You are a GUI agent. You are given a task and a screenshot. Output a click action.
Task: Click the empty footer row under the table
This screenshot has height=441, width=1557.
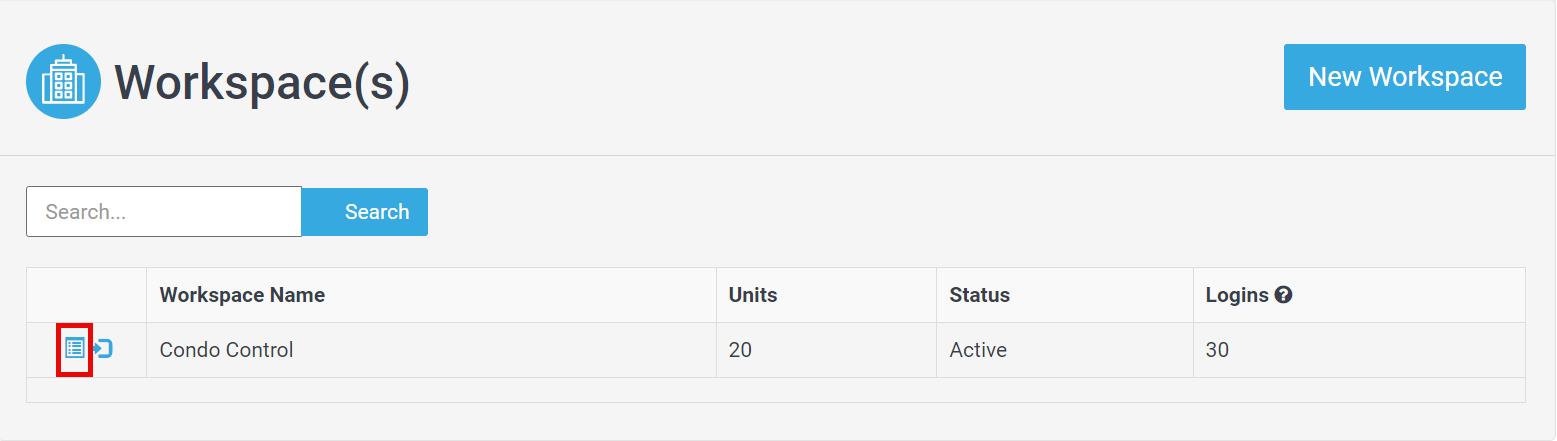click(x=776, y=390)
